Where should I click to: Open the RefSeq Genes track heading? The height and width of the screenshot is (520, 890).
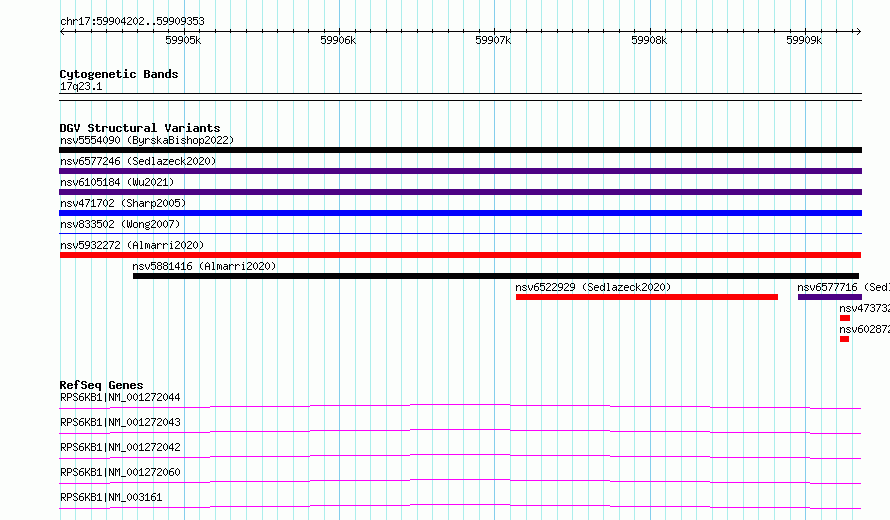pos(101,385)
